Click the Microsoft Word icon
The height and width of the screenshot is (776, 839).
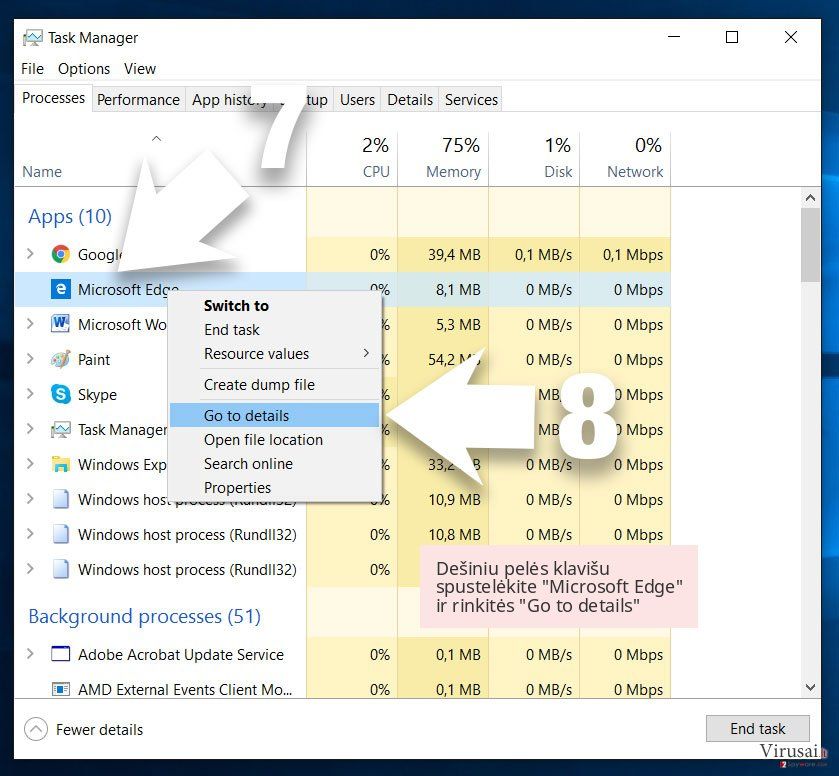coord(60,324)
